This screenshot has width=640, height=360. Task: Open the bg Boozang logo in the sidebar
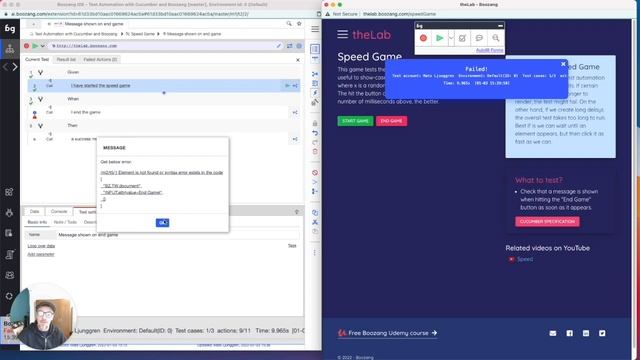10,29
